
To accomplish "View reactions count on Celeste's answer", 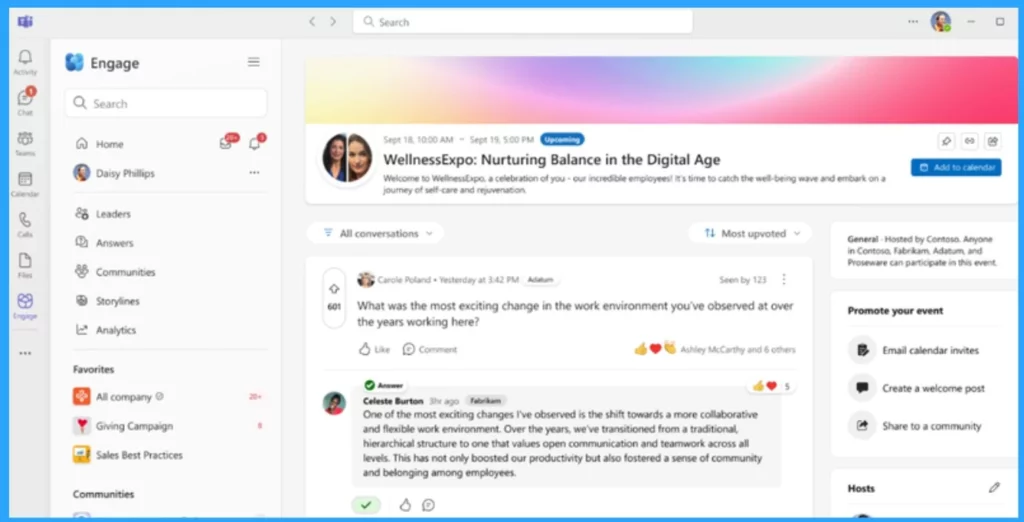I will (x=772, y=386).
